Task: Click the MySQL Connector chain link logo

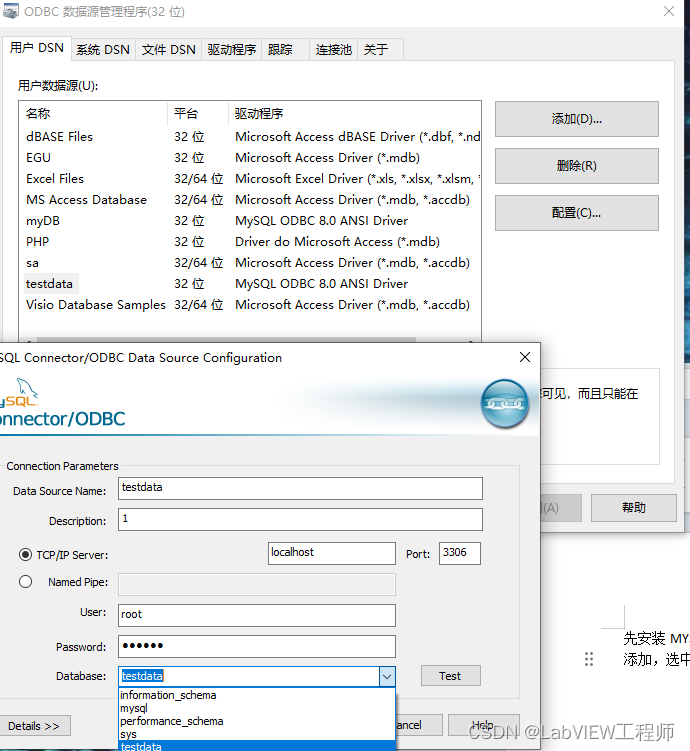Action: tap(505, 403)
